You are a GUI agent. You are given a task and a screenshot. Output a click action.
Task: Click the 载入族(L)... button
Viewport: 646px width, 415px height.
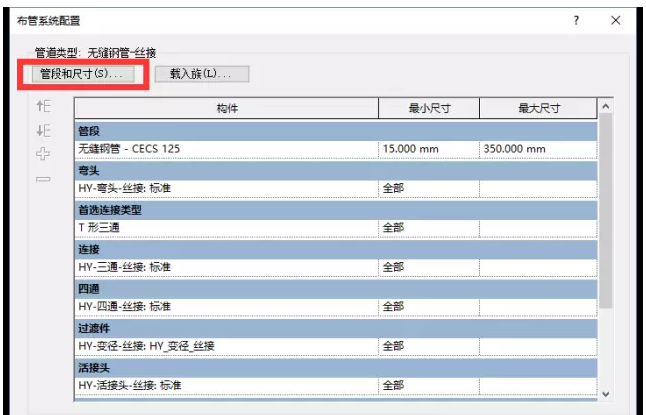pyautogui.click(x=201, y=74)
